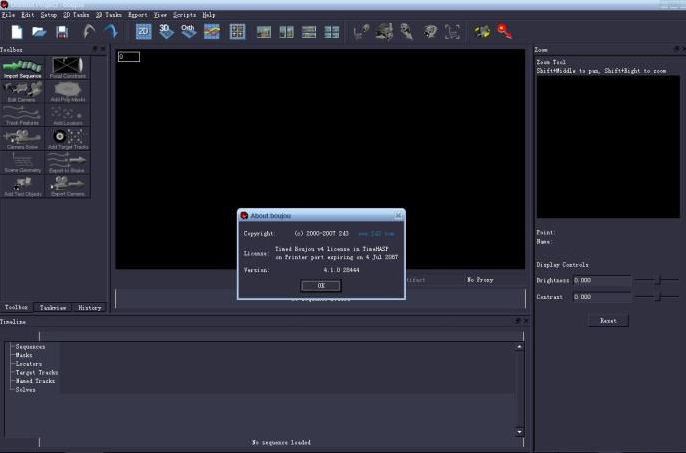Viewport: 686px width, 453px height.
Task: Click the Reset display controls button
Action: (x=608, y=321)
